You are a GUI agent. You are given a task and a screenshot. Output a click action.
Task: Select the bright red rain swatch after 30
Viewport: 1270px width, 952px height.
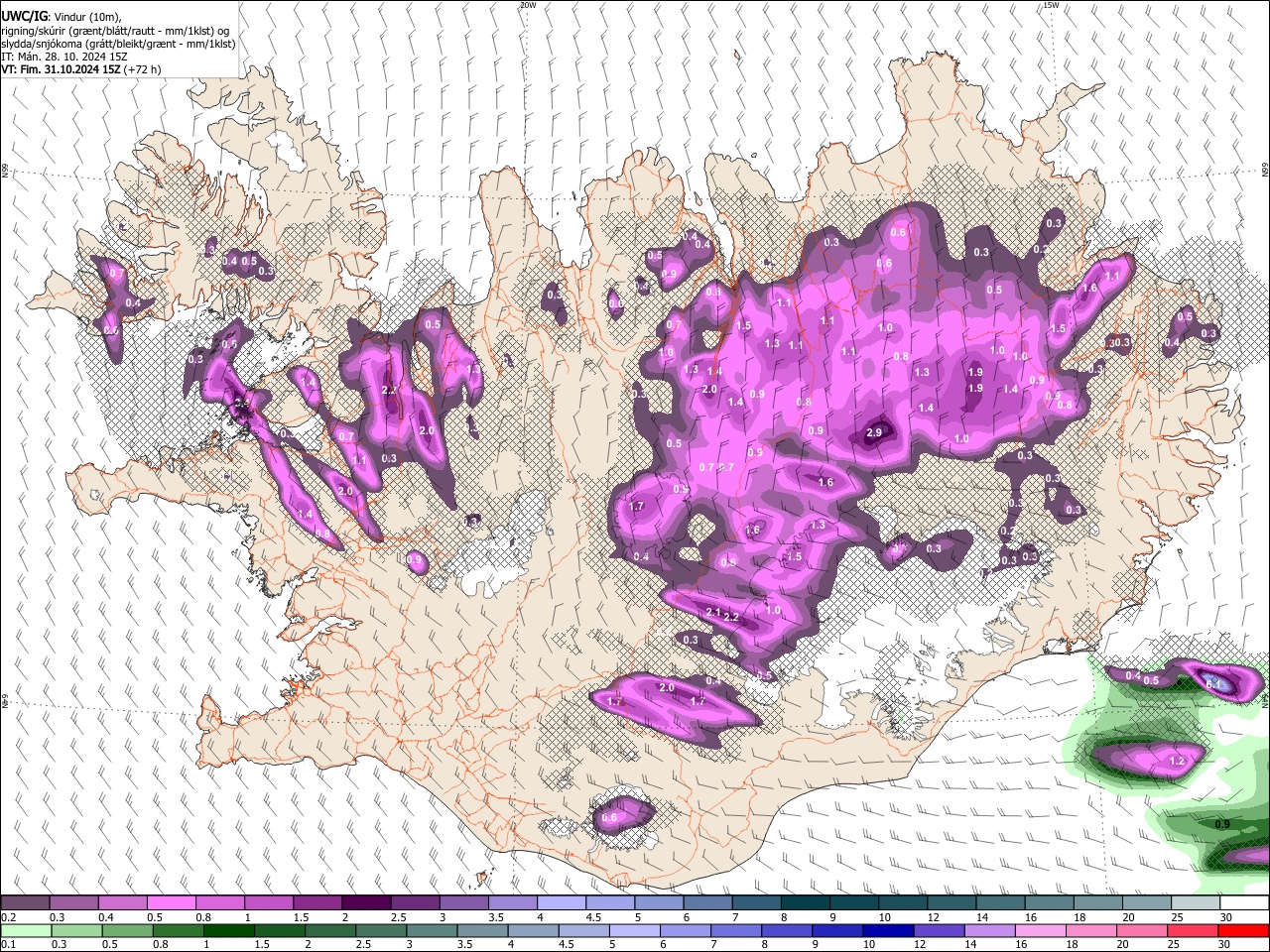pyautogui.click(x=1243, y=931)
